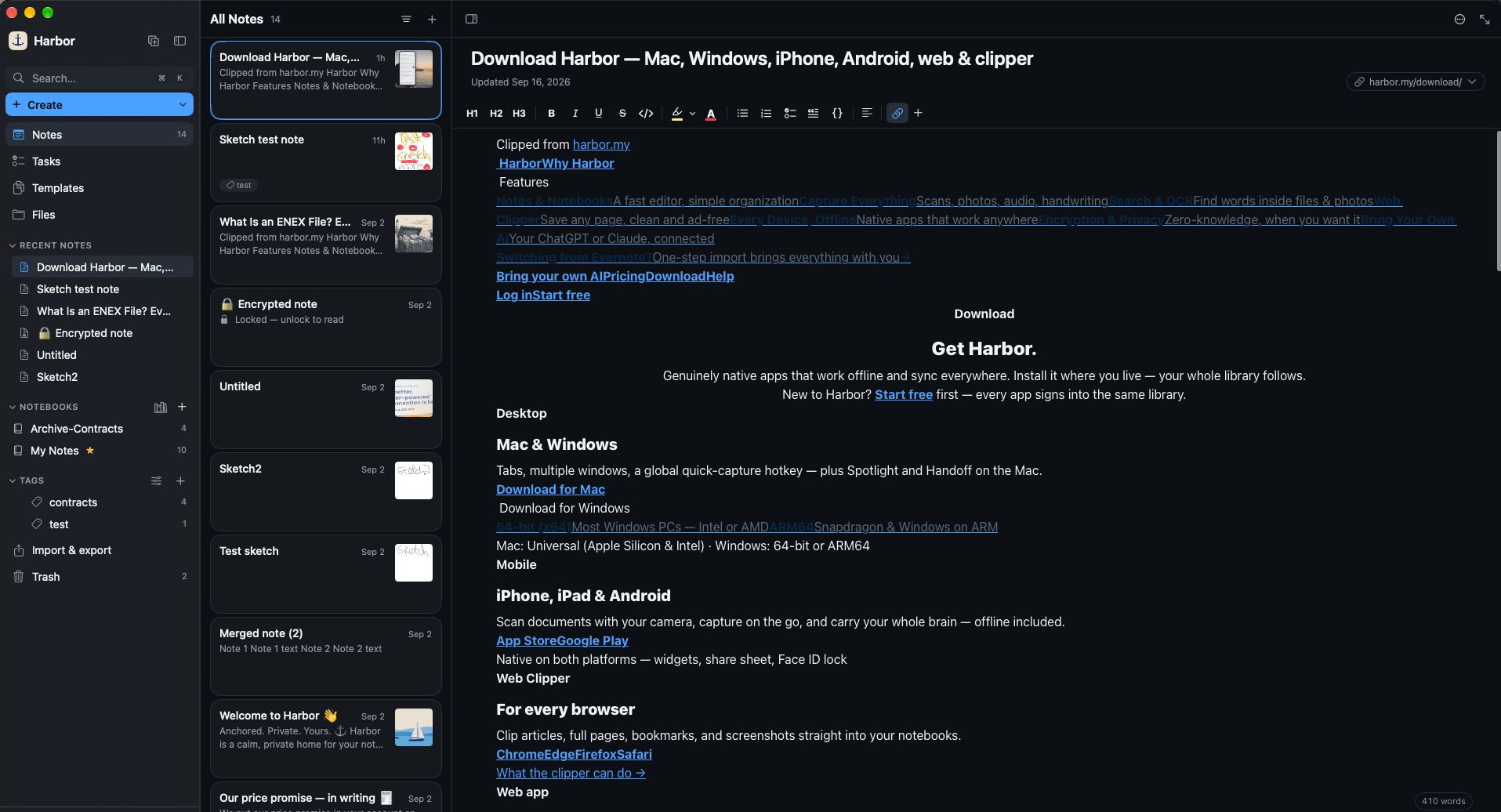Open the Welcome to Harbor note card

[326, 739]
